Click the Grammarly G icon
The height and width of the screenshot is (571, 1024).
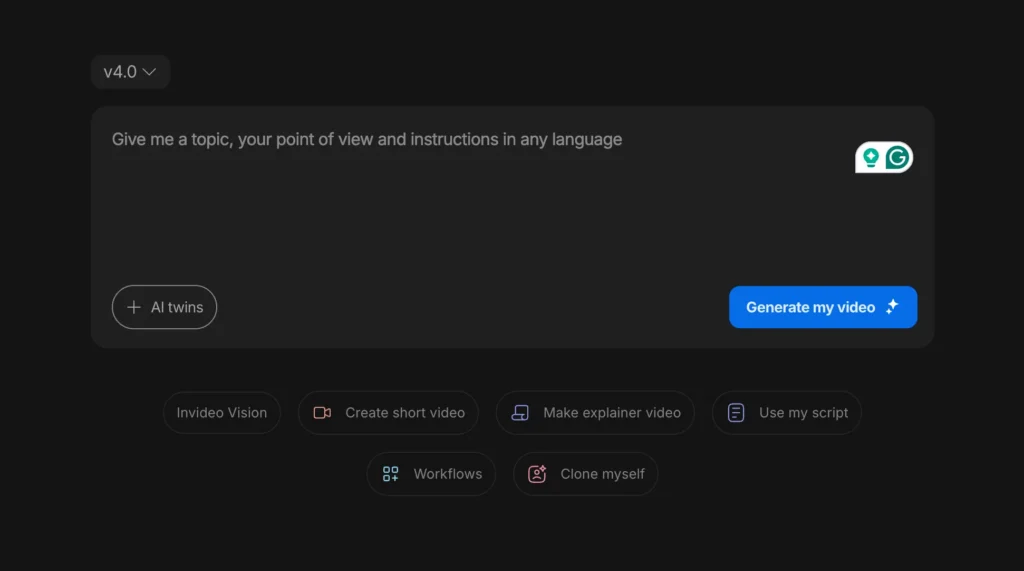[898, 157]
